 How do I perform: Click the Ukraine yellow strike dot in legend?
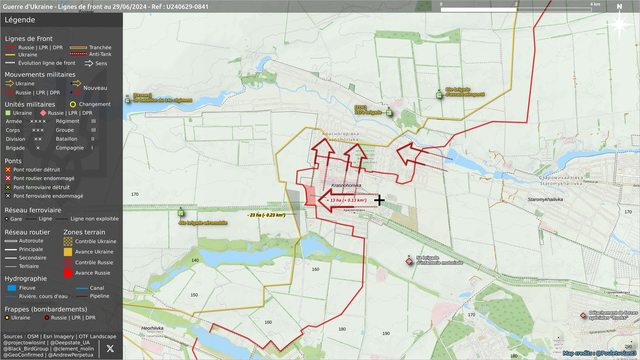7,318
